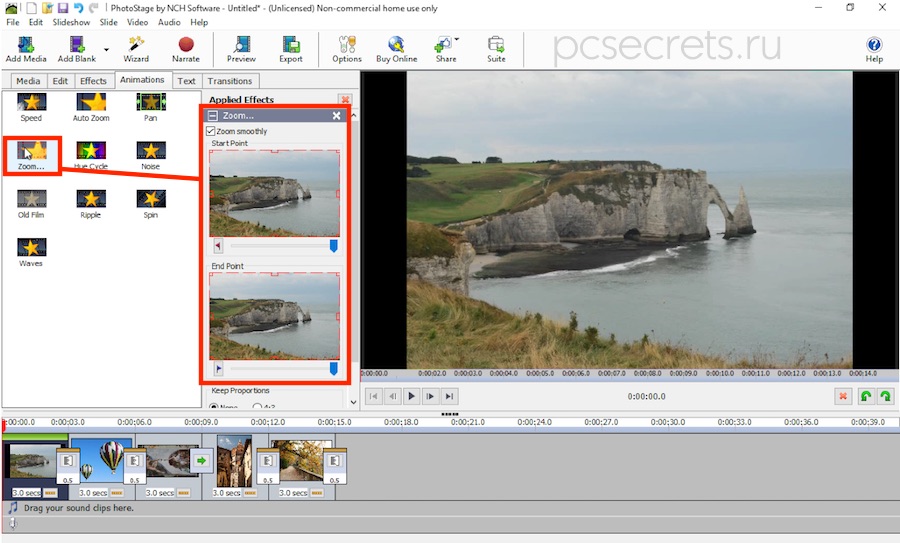This screenshot has height=543, width=900.
Task: Open the Add Blank dropdown arrow
Action: (106, 50)
